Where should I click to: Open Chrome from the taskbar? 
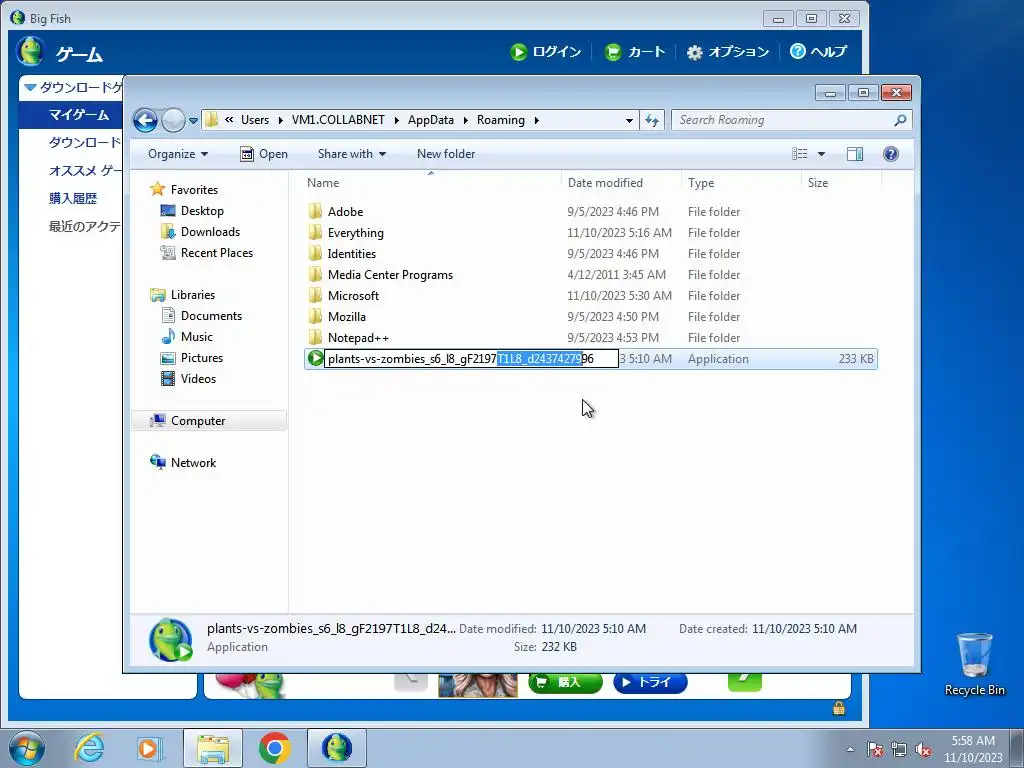pyautogui.click(x=274, y=748)
